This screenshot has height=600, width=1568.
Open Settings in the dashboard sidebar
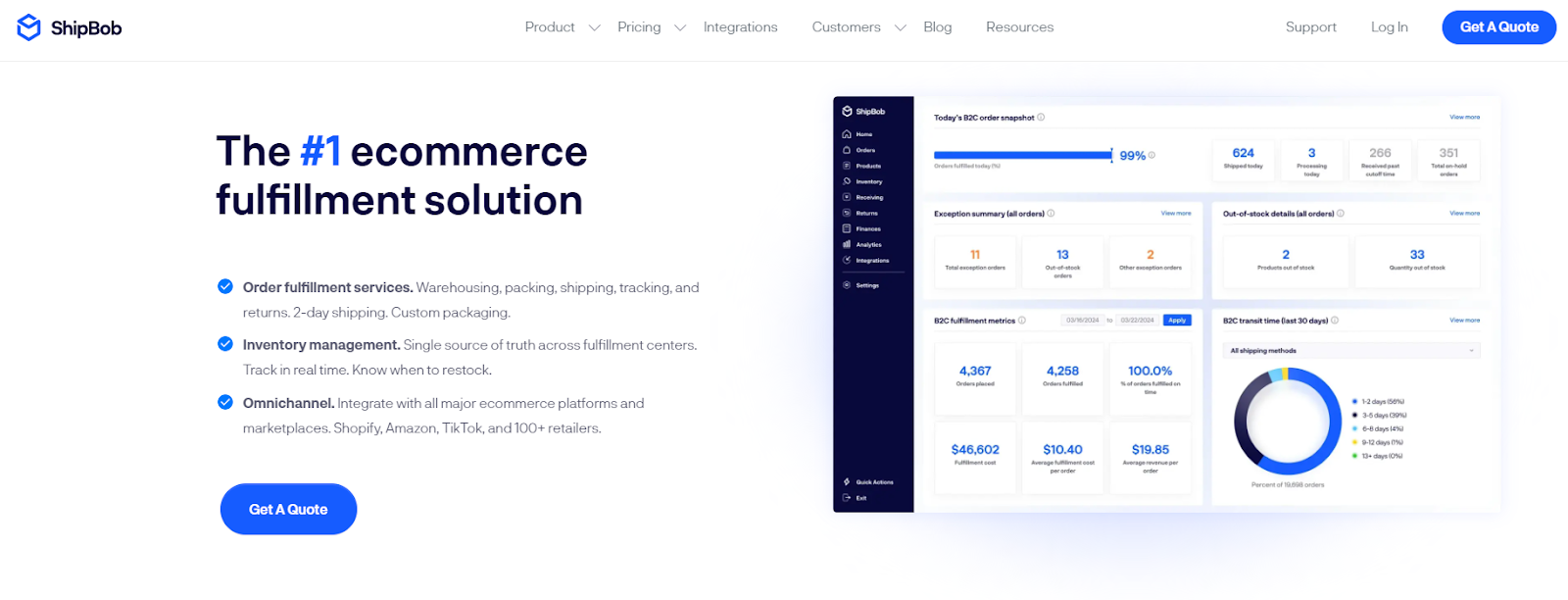click(860, 285)
